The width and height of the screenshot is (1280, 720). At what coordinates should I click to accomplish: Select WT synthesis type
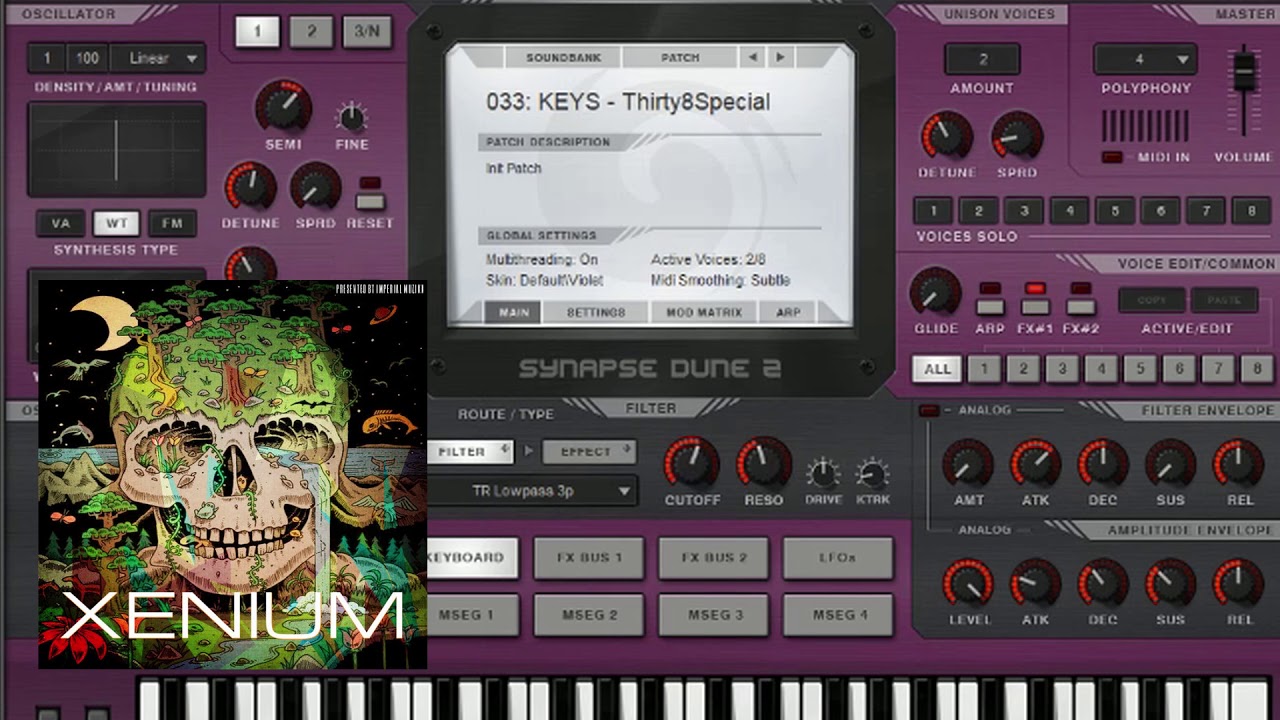116,223
